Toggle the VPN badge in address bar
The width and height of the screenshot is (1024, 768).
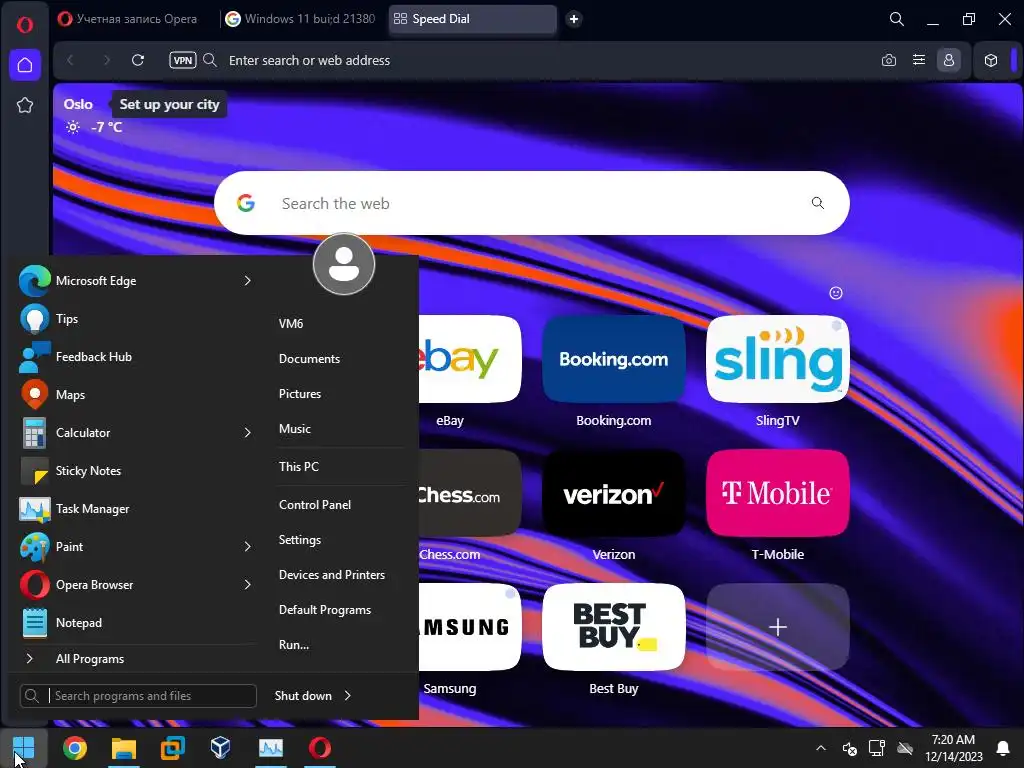pyautogui.click(x=183, y=60)
